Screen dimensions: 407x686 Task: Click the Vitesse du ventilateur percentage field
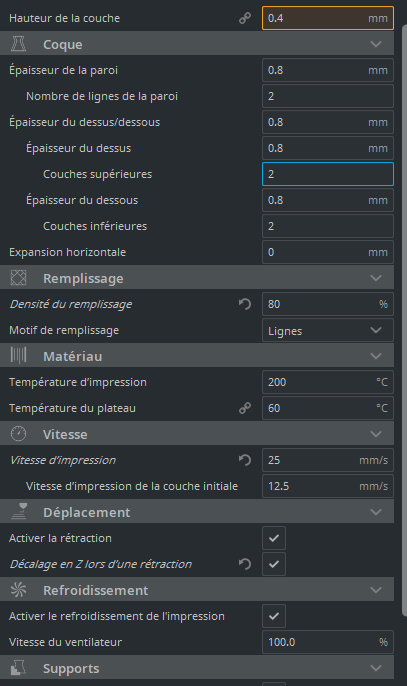[328, 642]
